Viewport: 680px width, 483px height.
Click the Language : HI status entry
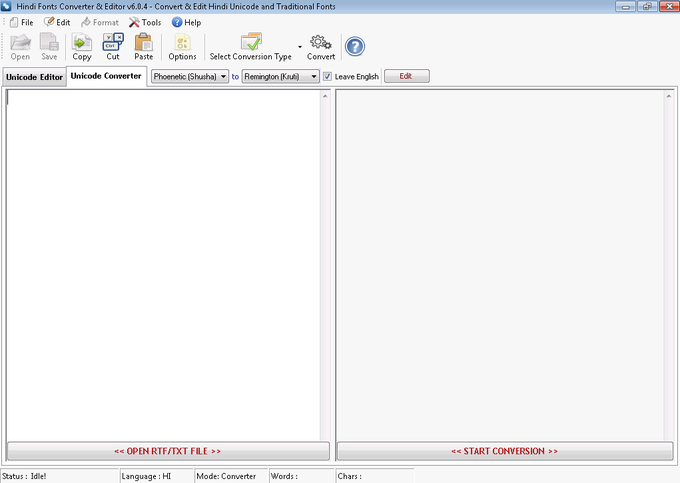coord(146,476)
